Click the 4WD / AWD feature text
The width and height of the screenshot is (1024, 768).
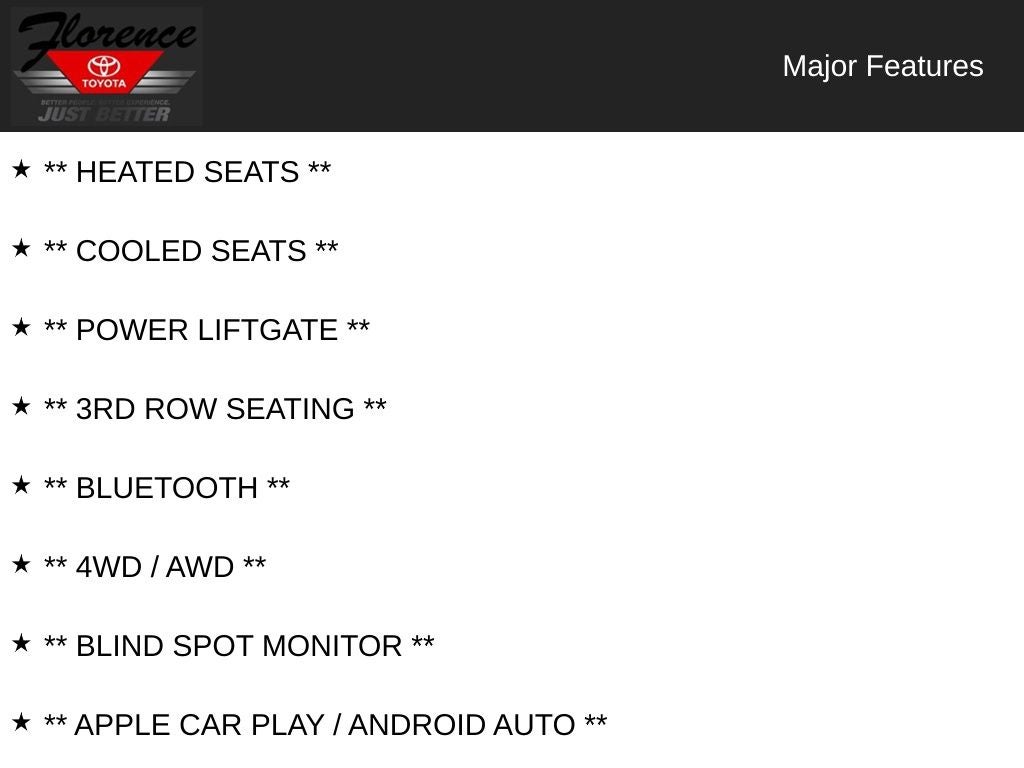155,567
